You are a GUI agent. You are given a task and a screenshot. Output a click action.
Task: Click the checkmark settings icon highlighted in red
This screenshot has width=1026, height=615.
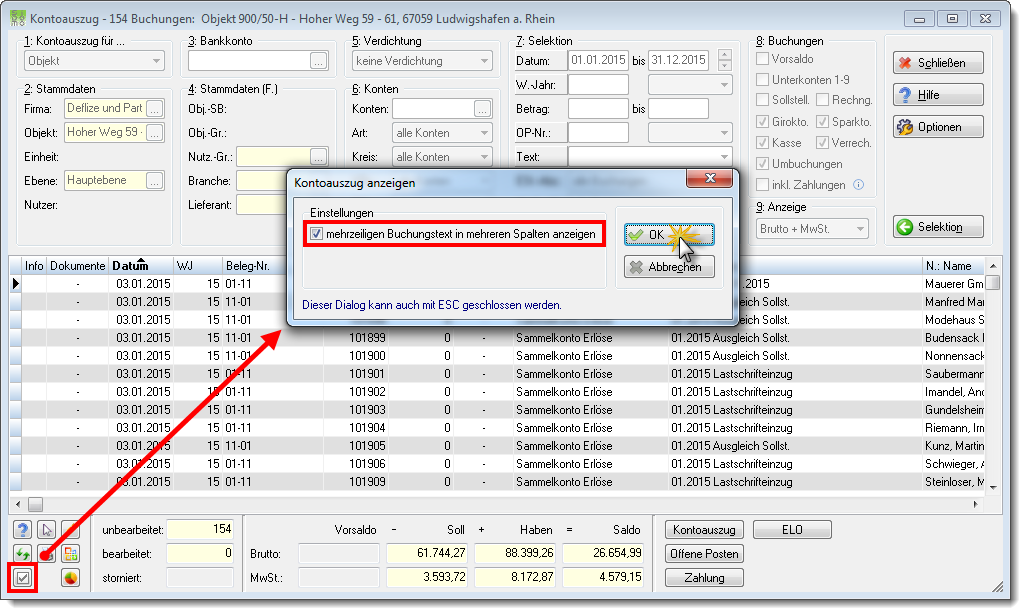[x=23, y=578]
